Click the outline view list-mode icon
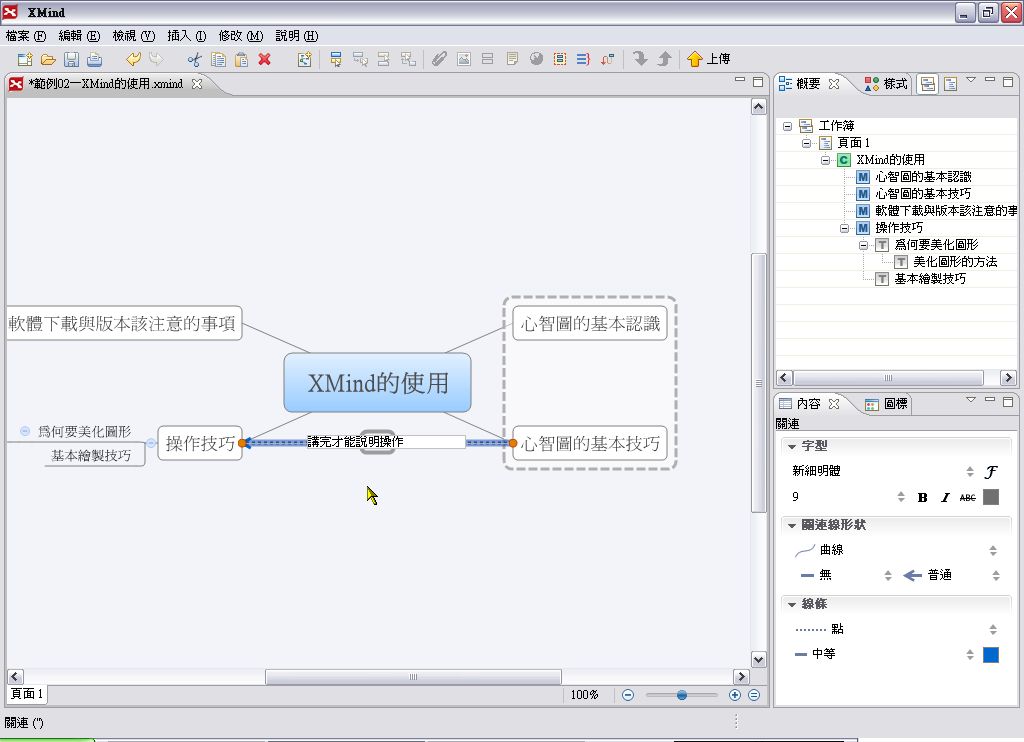The height and width of the screenshot is (742, 1024). coord(950,84)
